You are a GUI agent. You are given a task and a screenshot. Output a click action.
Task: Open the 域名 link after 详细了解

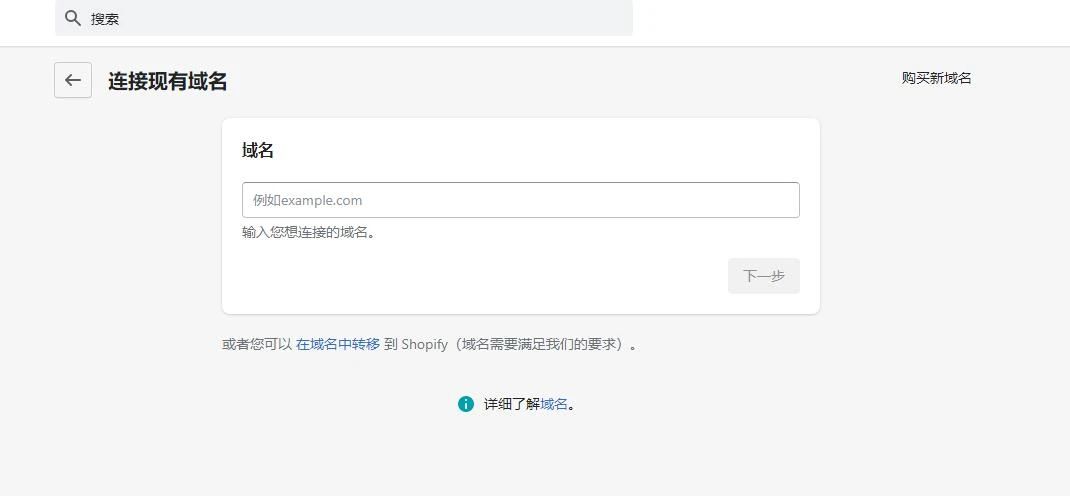(x=554, y=404)
